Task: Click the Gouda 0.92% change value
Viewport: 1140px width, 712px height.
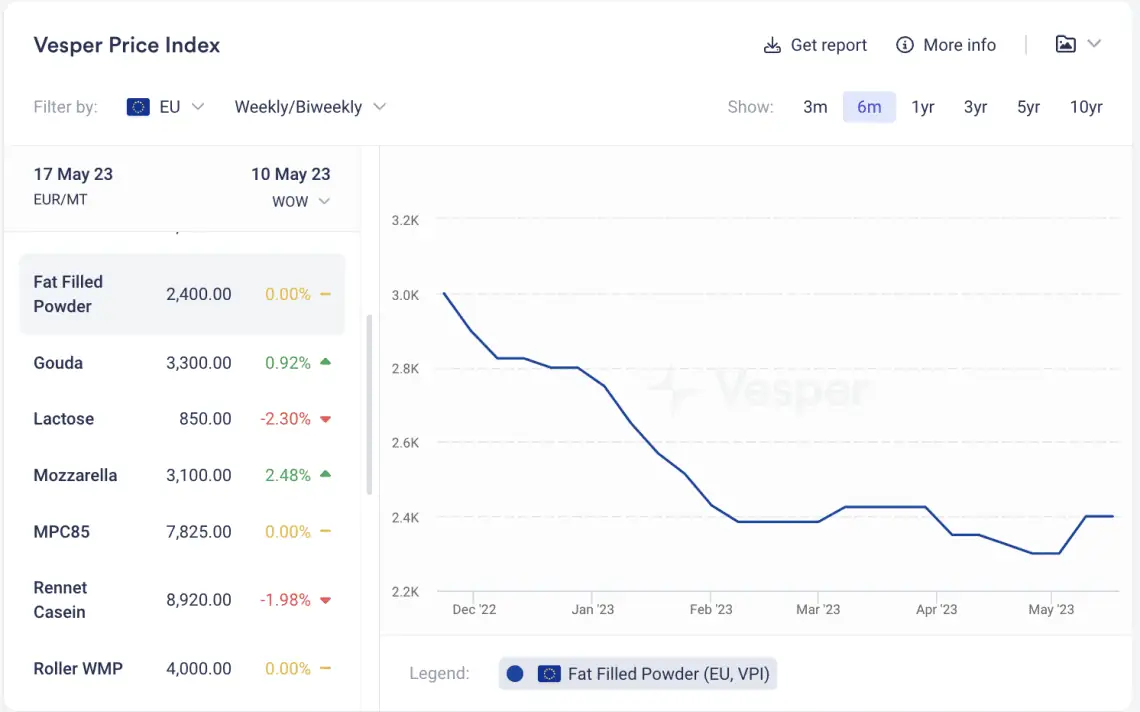Action: coord(288,362)
